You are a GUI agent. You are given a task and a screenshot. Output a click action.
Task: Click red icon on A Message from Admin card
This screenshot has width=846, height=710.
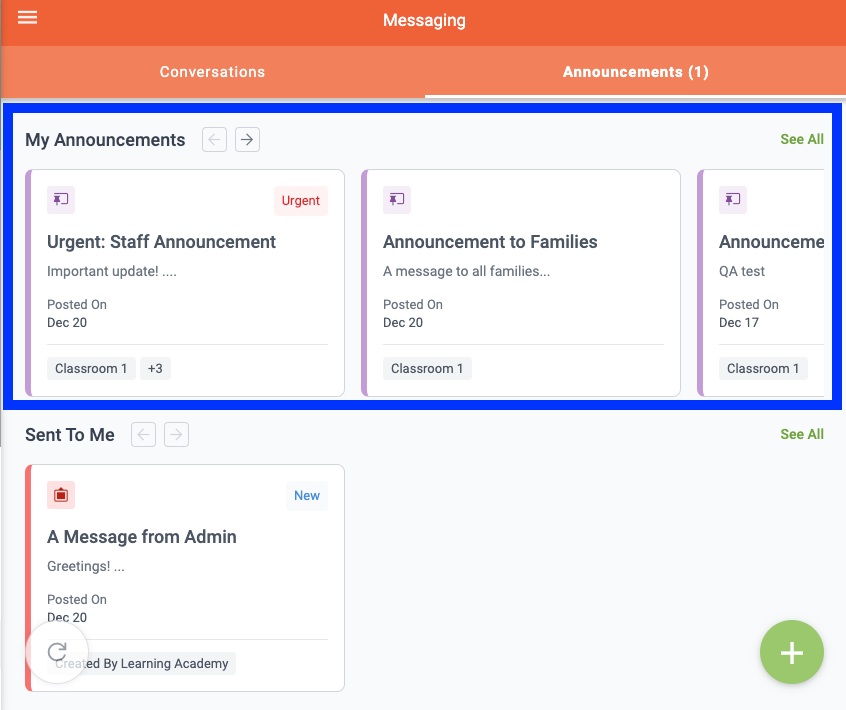(x=61, y=494)
